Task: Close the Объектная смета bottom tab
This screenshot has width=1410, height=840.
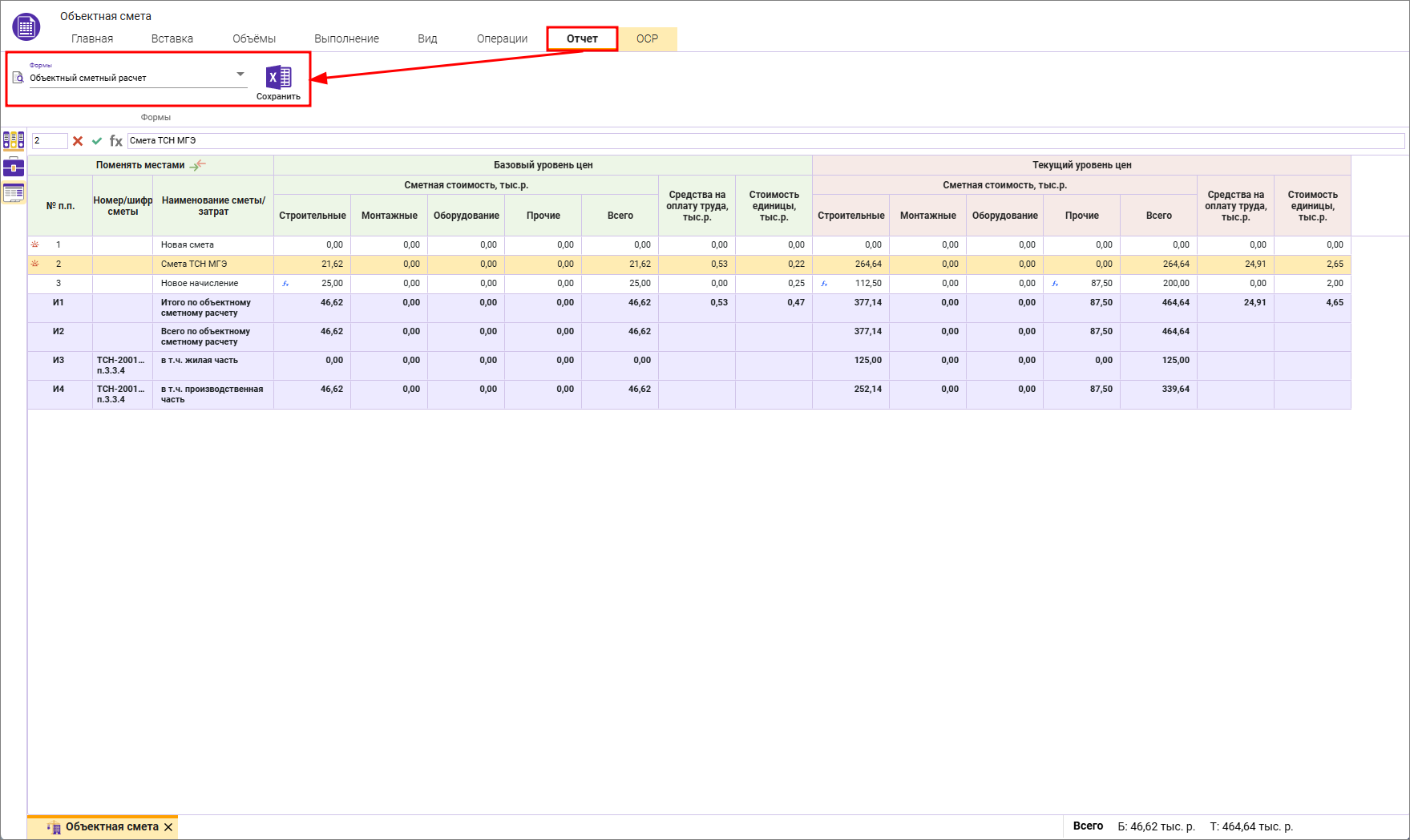Action: coord(168,827)
